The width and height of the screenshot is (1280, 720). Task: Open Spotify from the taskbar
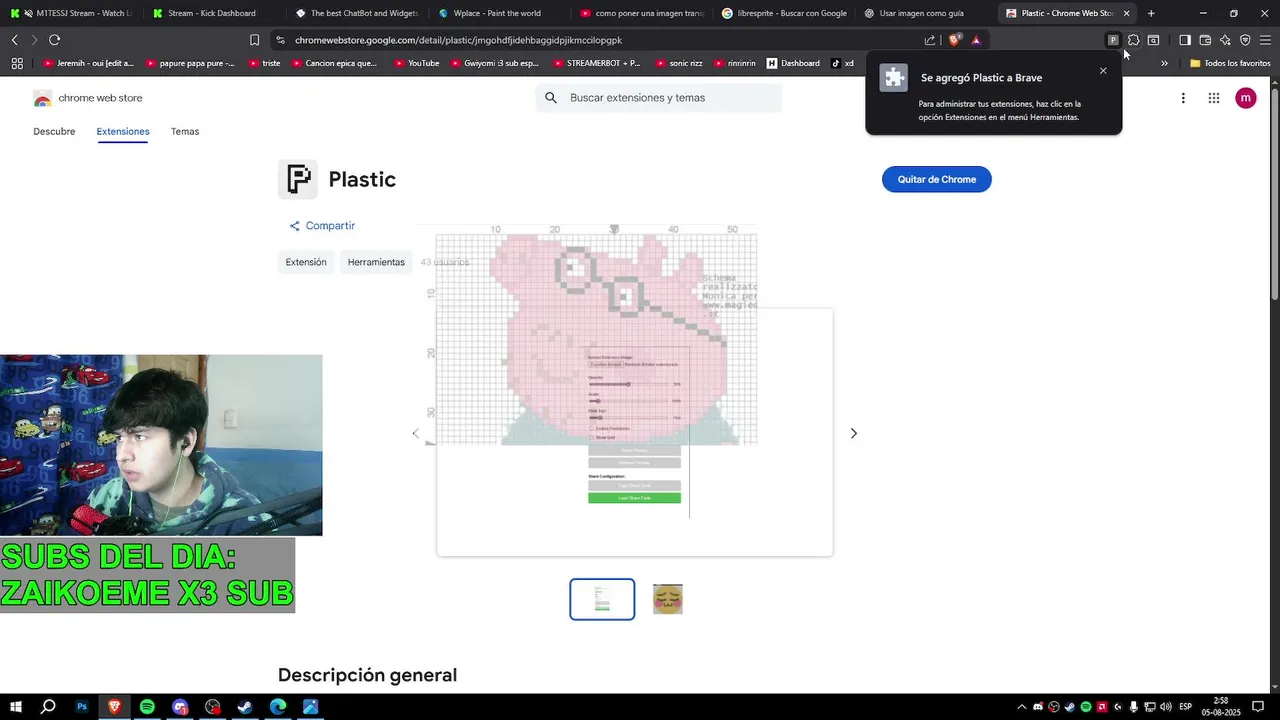click(147, 707)
